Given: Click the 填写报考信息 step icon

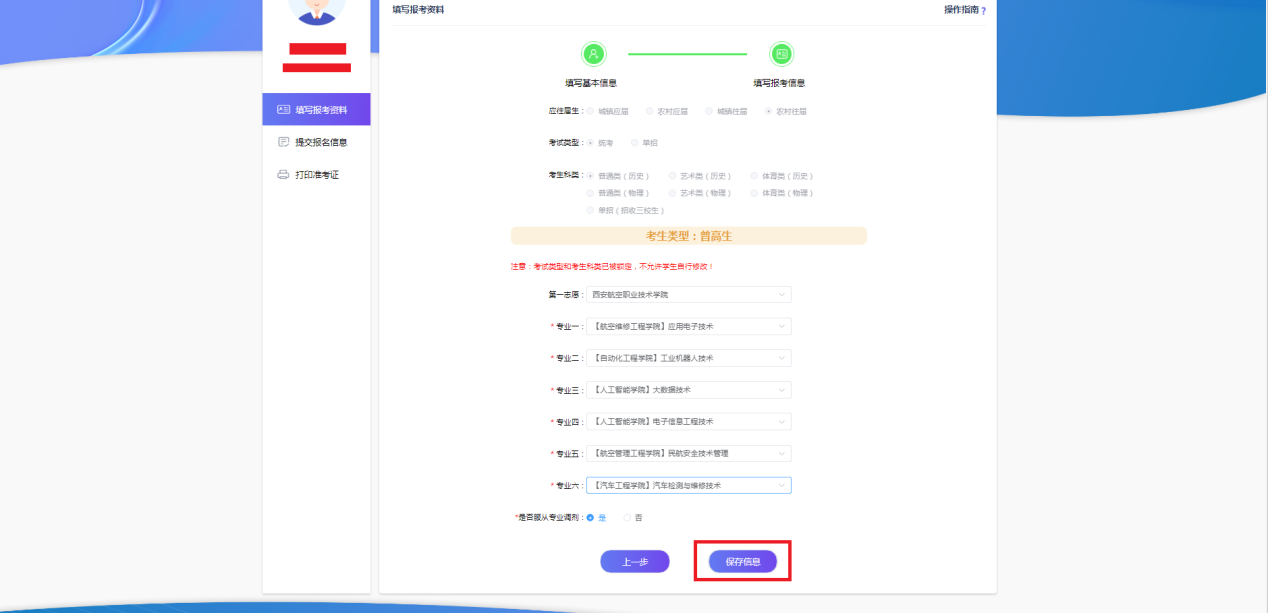Looking at the screenshot, I should (x=781, y=54).
